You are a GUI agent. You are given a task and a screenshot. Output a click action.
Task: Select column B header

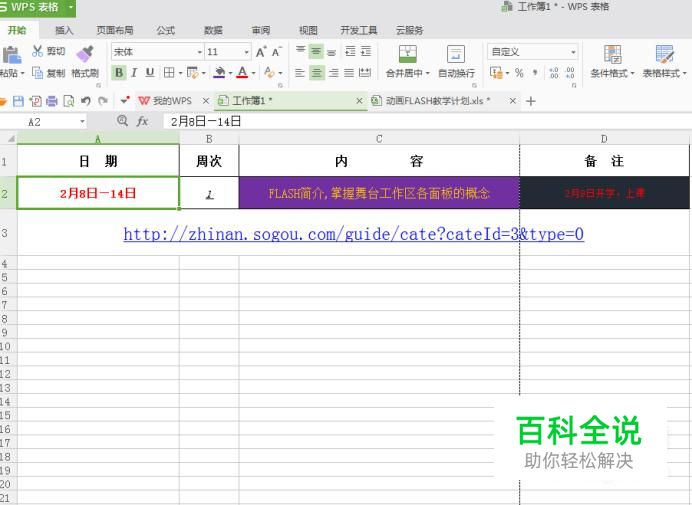(x=209, y=139)
